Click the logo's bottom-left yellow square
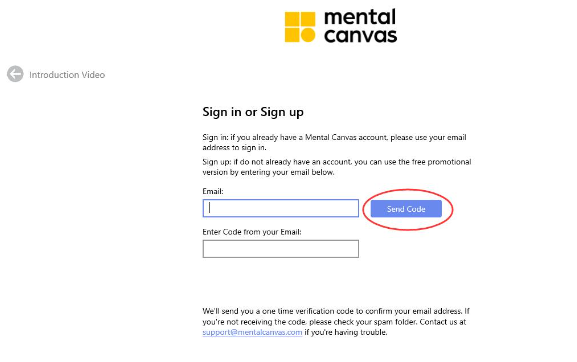577x362 pixels. [292, 35]
